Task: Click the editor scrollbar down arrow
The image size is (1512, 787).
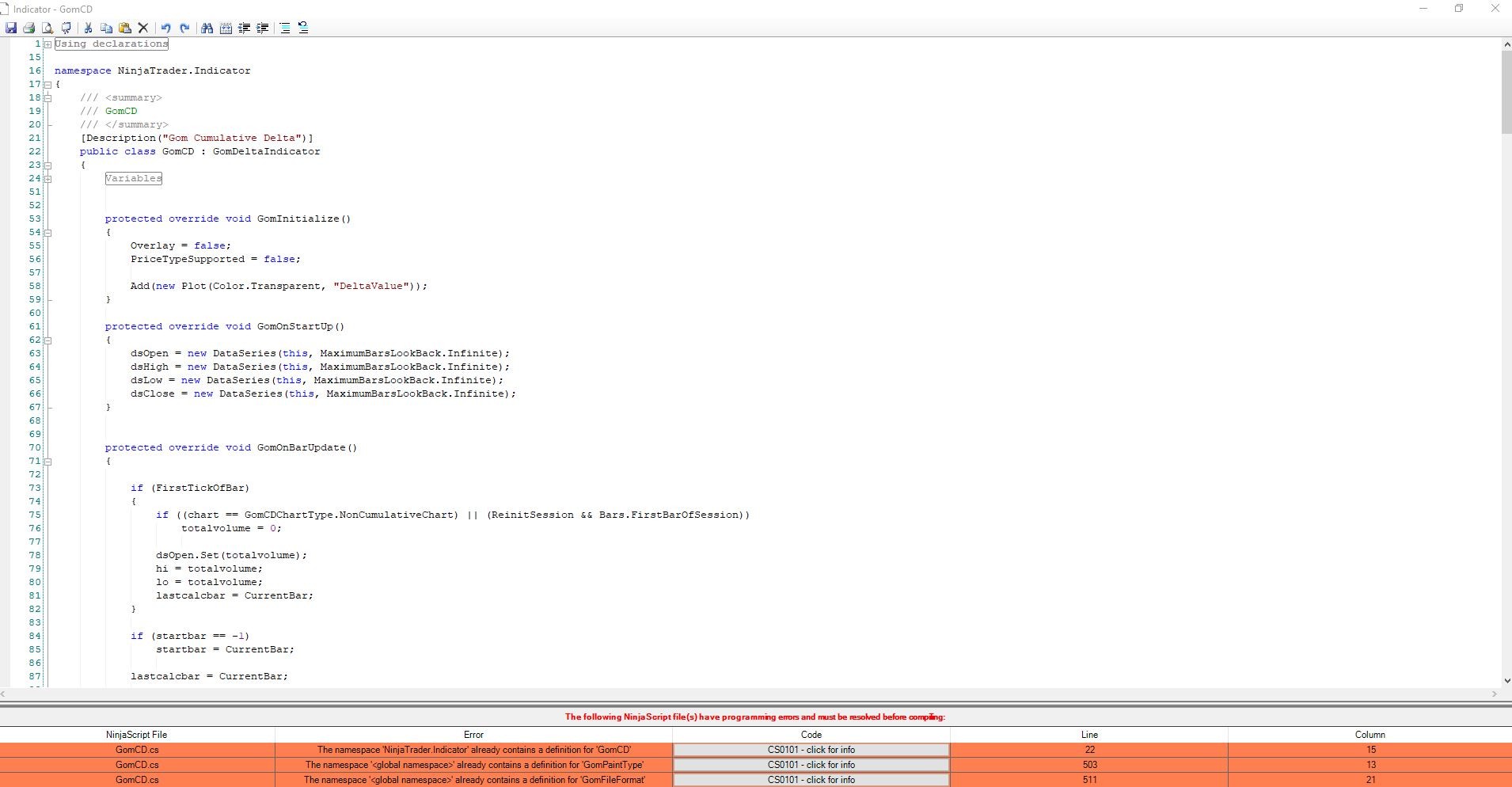Action: pyautogui.click(x=1506, y=681)
